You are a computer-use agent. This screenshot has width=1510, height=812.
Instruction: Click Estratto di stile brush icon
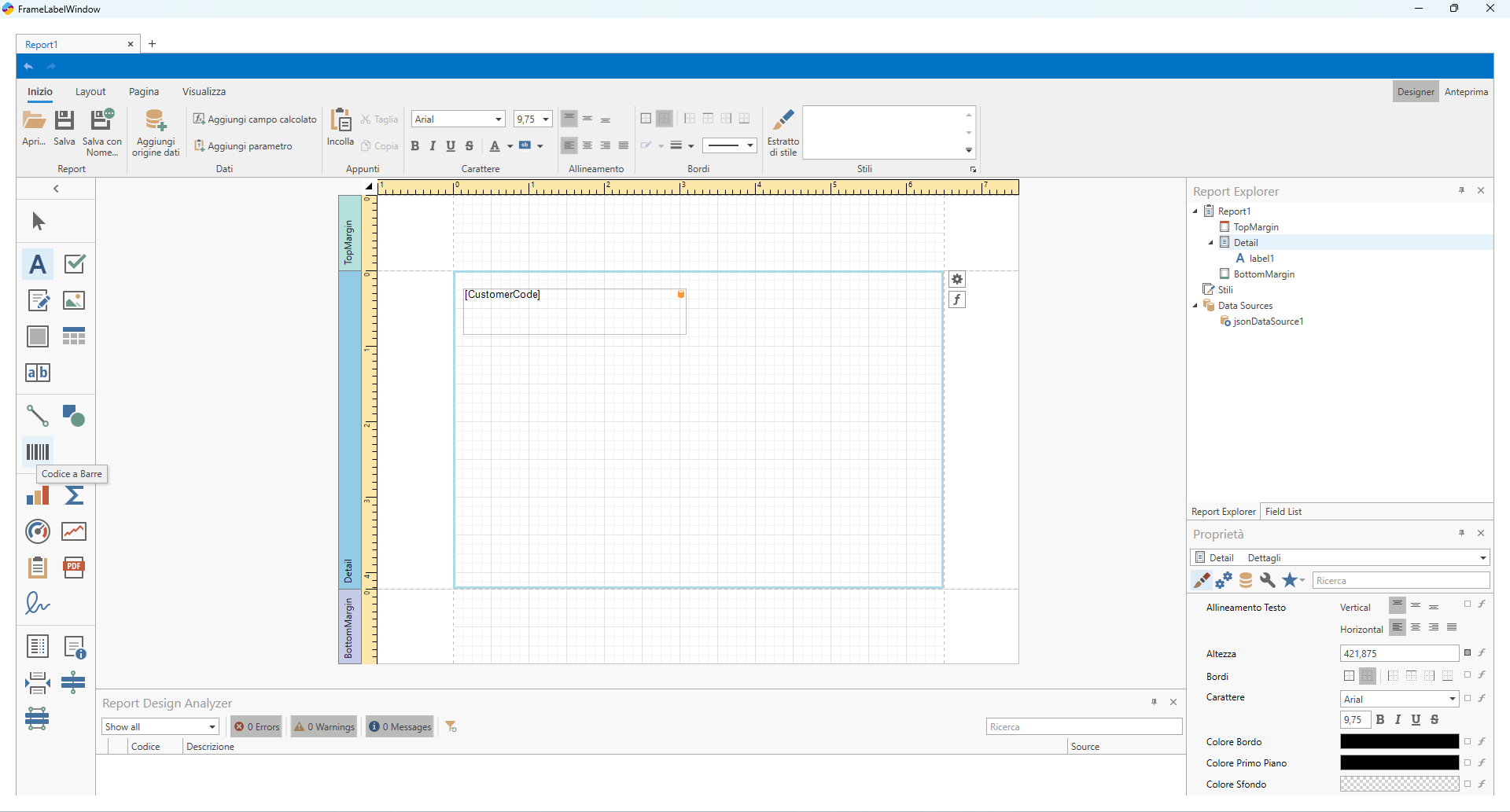coord(783,133)
